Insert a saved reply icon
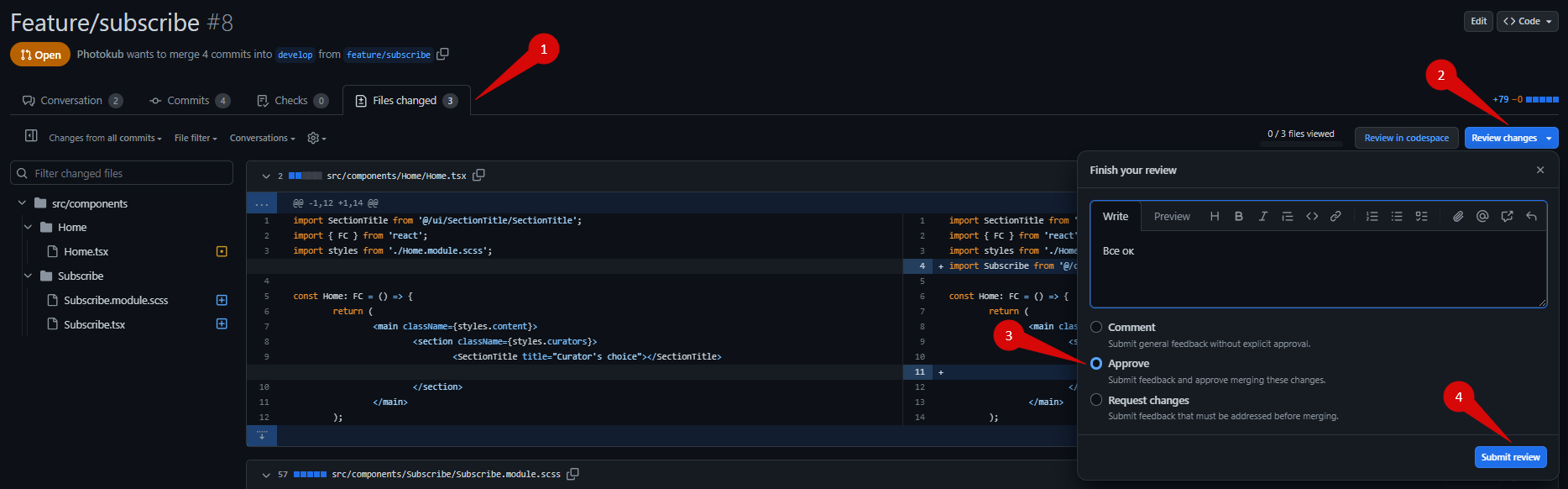This screenshot has width=1568, height=489. click(x=1531, y=216)
